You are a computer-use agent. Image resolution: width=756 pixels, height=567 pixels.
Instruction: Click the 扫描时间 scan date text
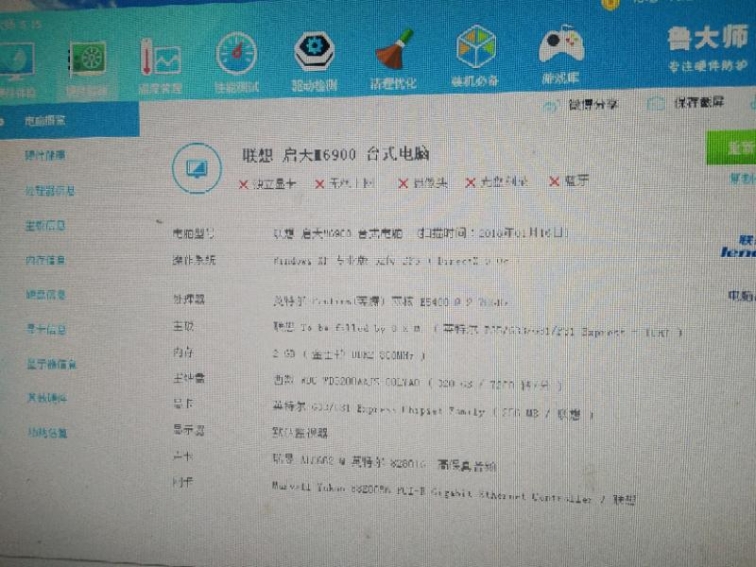(x=493, y=233)
